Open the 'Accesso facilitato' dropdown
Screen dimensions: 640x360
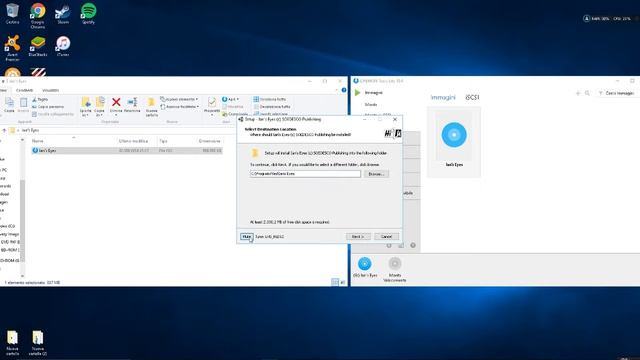[x=180, y=107]
